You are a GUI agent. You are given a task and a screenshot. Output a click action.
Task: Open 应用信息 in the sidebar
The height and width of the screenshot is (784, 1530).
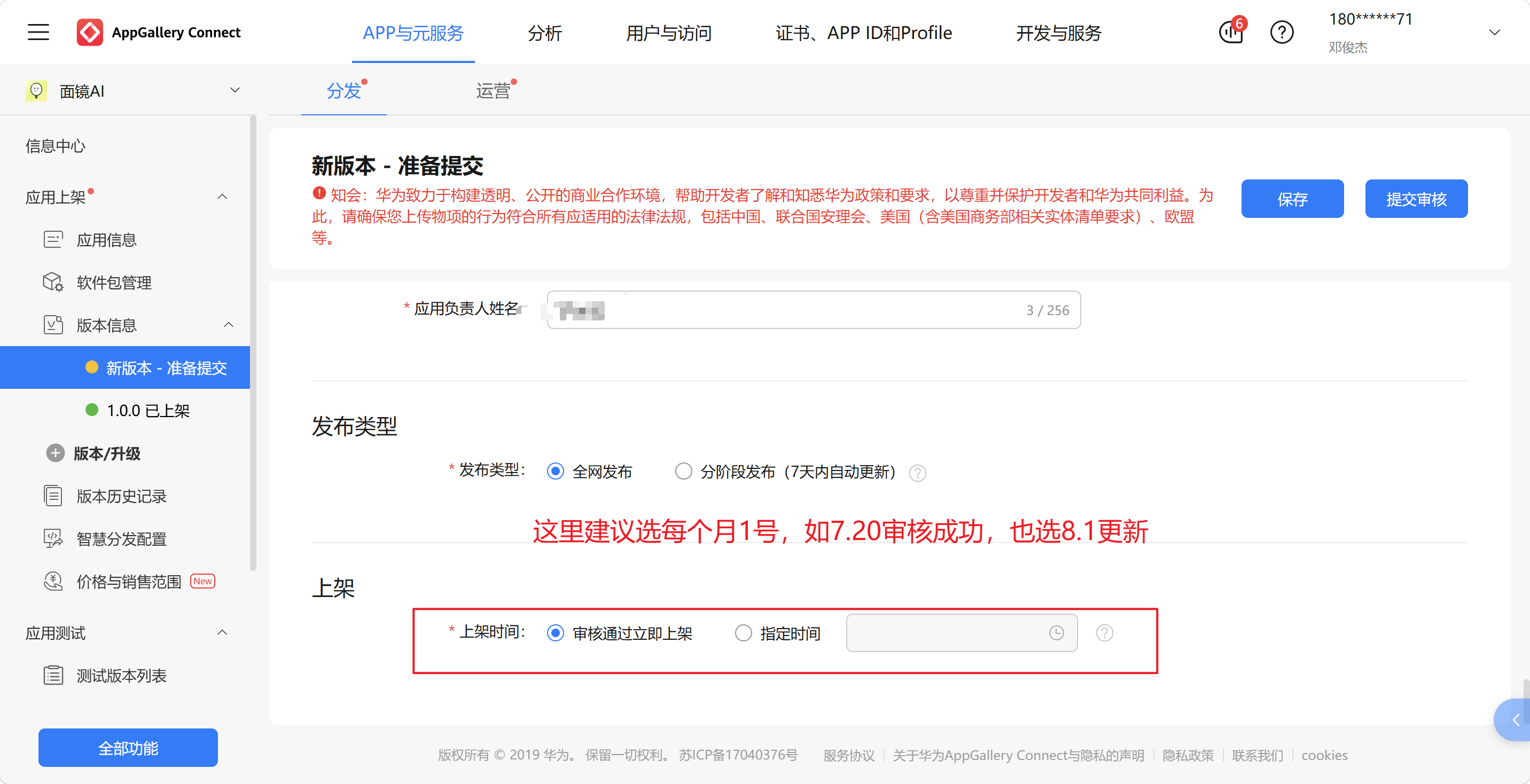[106, 240]
